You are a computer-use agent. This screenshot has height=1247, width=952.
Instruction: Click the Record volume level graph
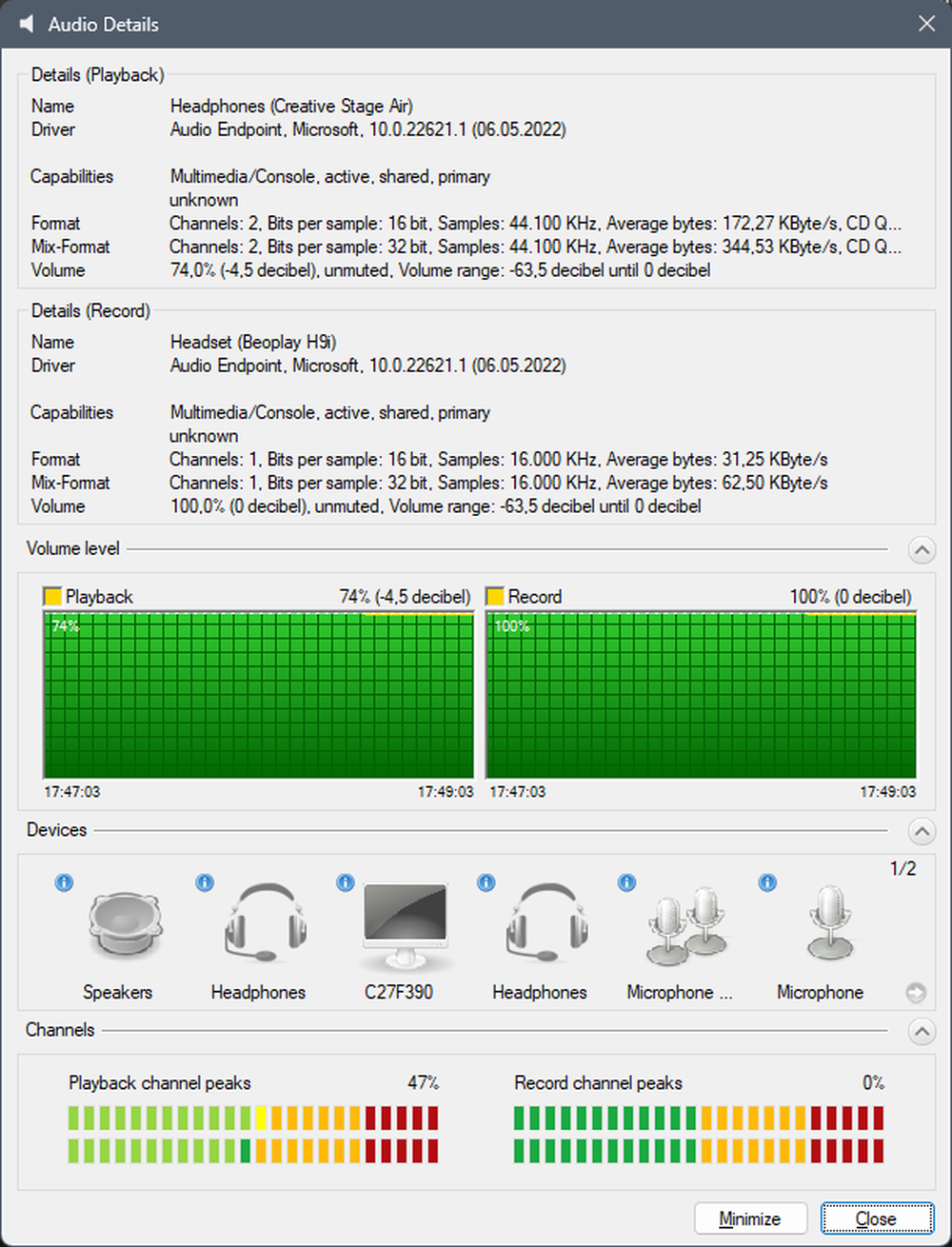(x=701, y=695)
